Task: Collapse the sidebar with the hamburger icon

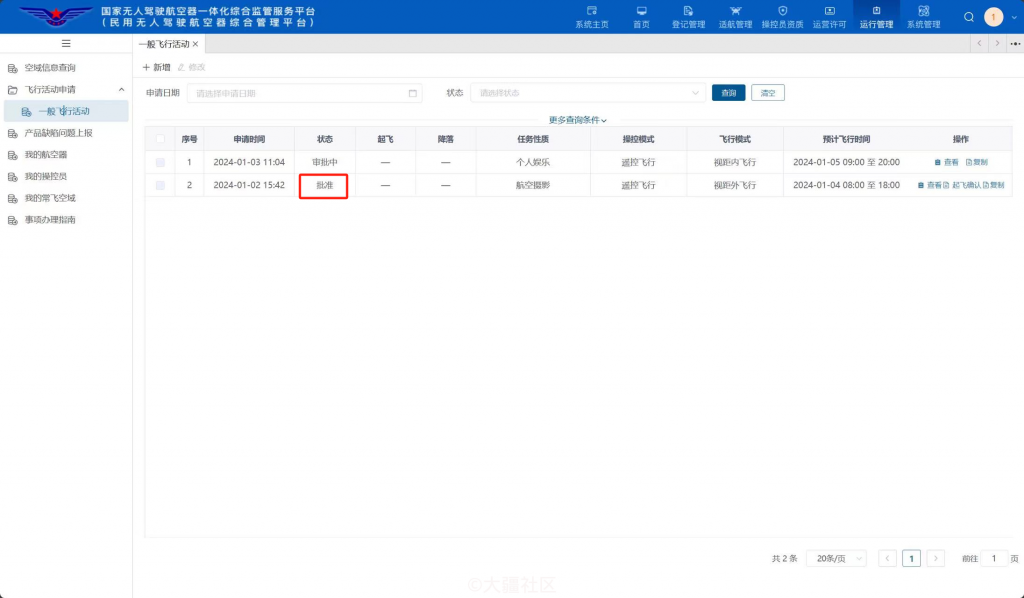Action: click(66, 43)
